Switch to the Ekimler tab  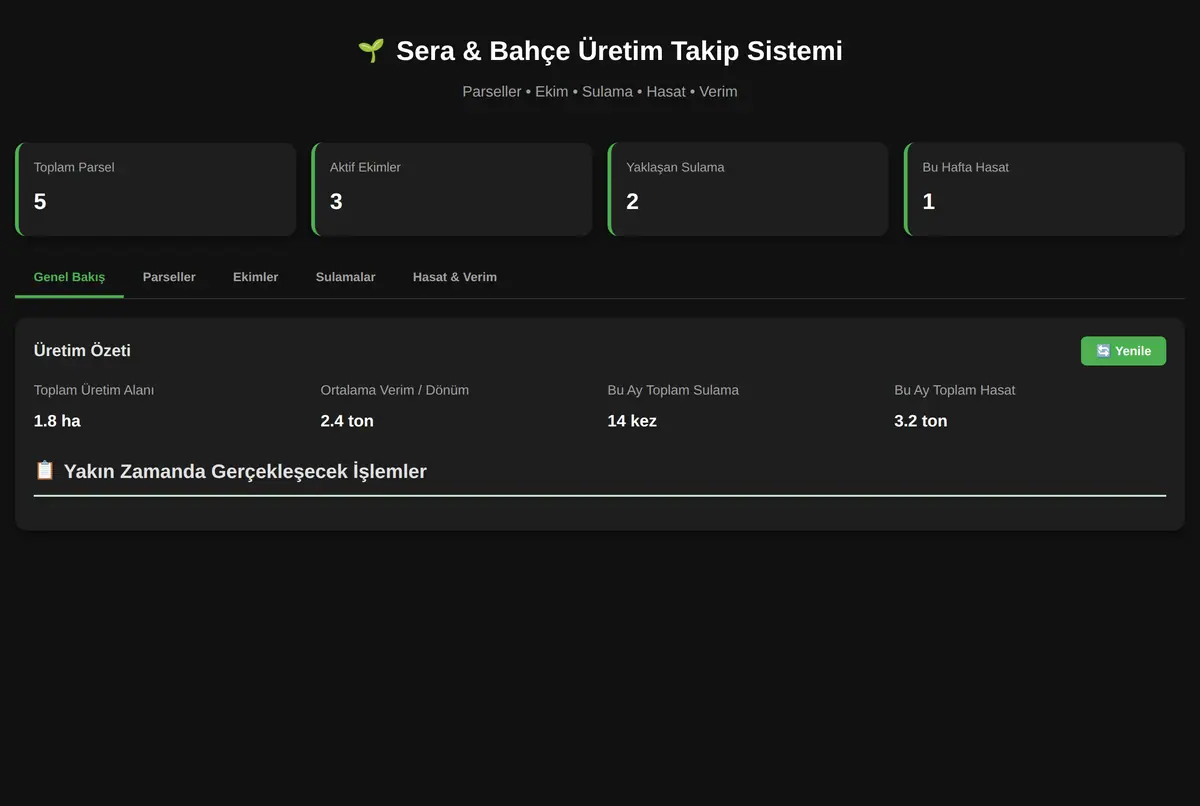click(x=256, y=277)
